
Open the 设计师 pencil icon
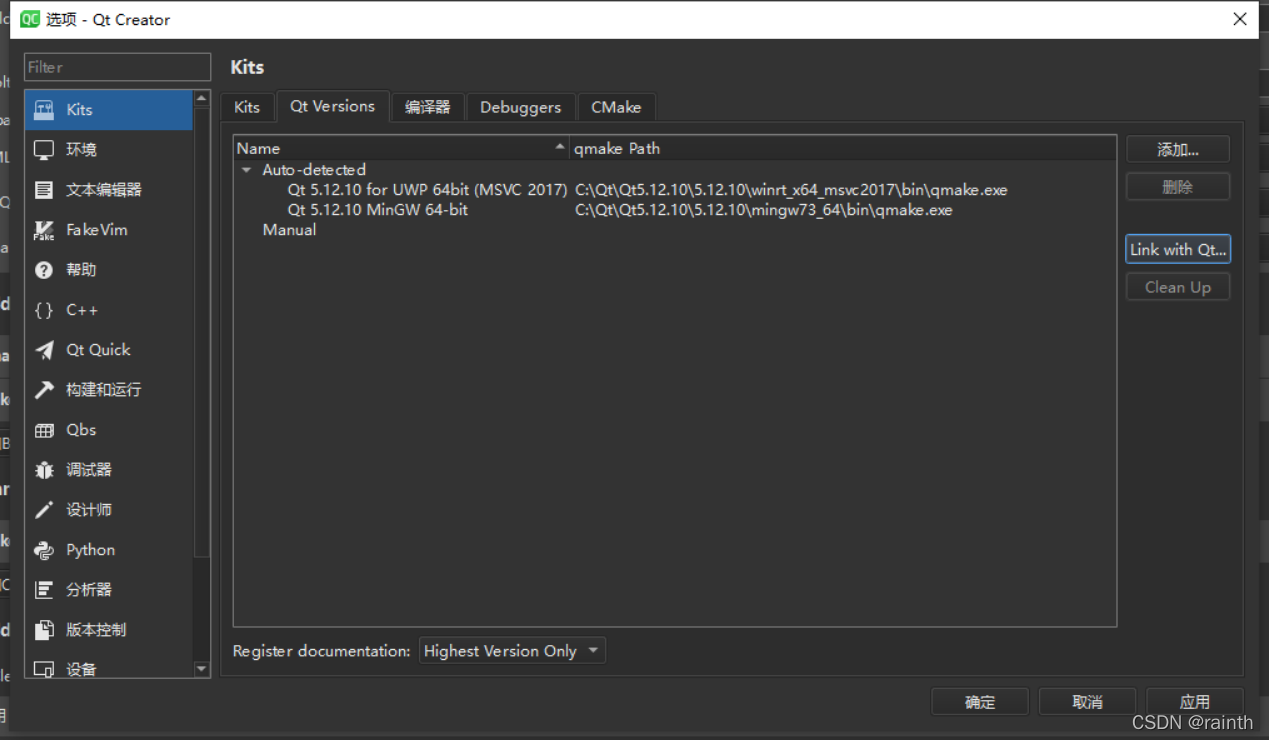point(44,510)
